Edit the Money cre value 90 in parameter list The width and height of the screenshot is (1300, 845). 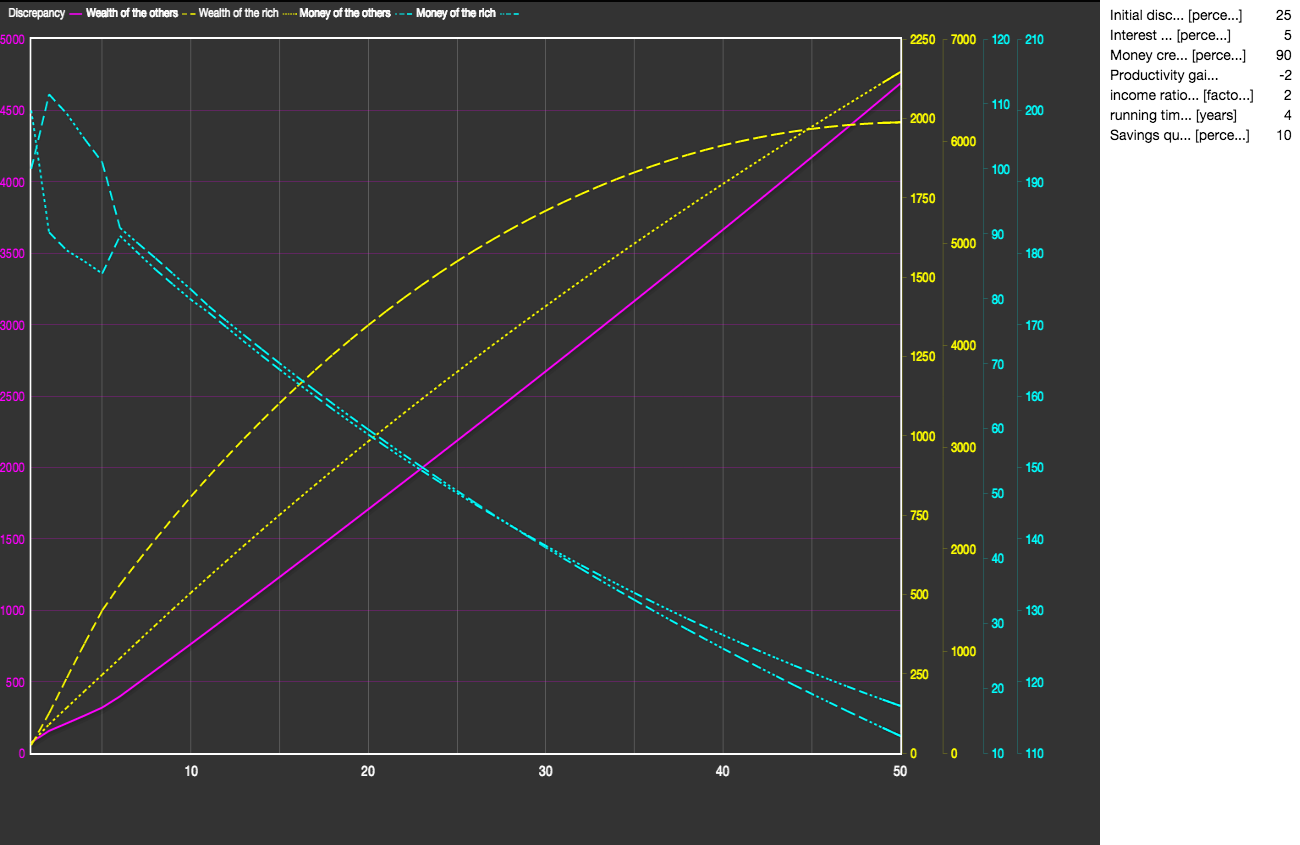coord(1283,55)
